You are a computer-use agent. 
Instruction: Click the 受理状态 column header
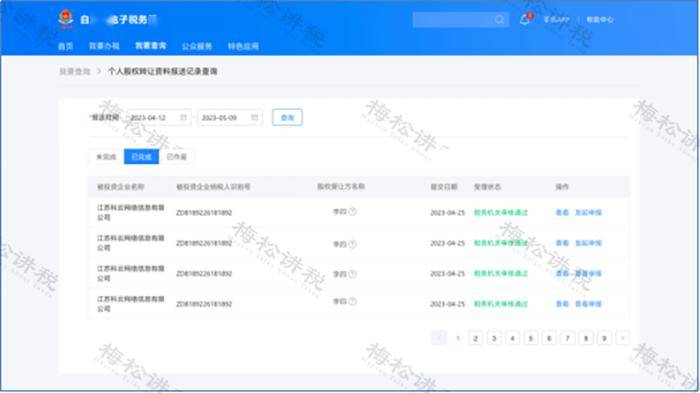(x=487, y=187)
